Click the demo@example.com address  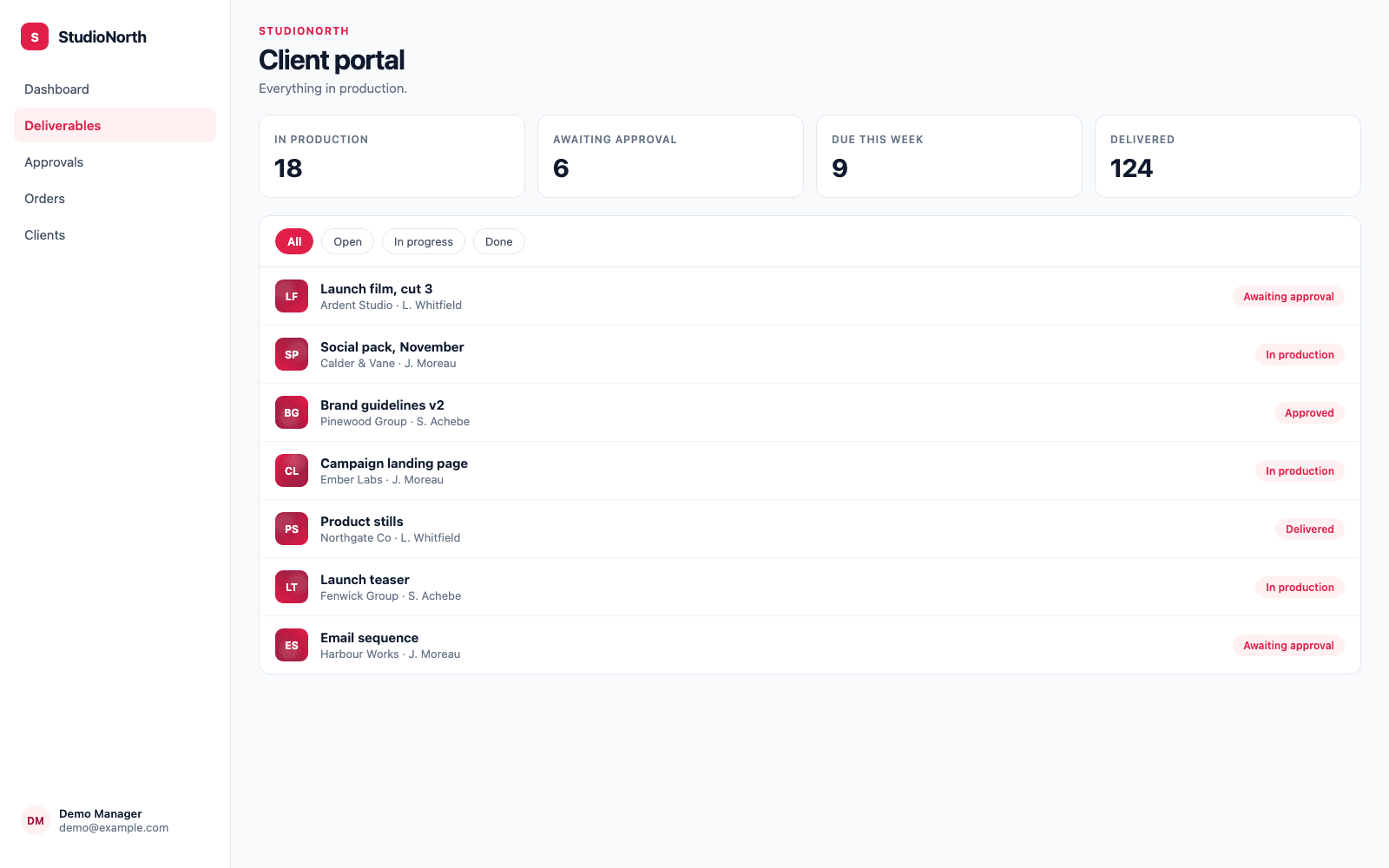(114, 827)
